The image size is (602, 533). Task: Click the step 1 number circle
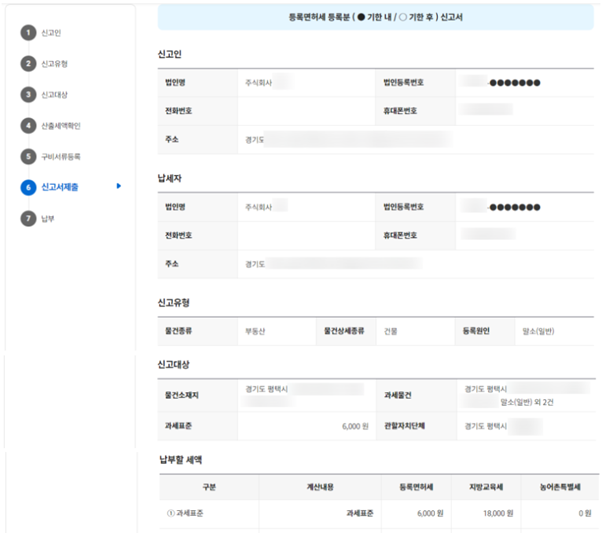coord(28,33)
